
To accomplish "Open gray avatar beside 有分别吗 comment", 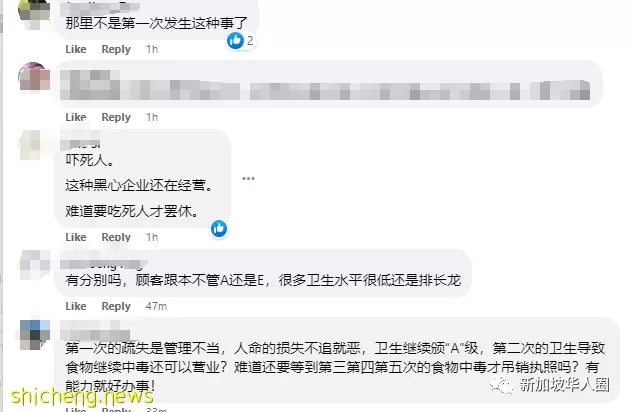I will 34,265.
